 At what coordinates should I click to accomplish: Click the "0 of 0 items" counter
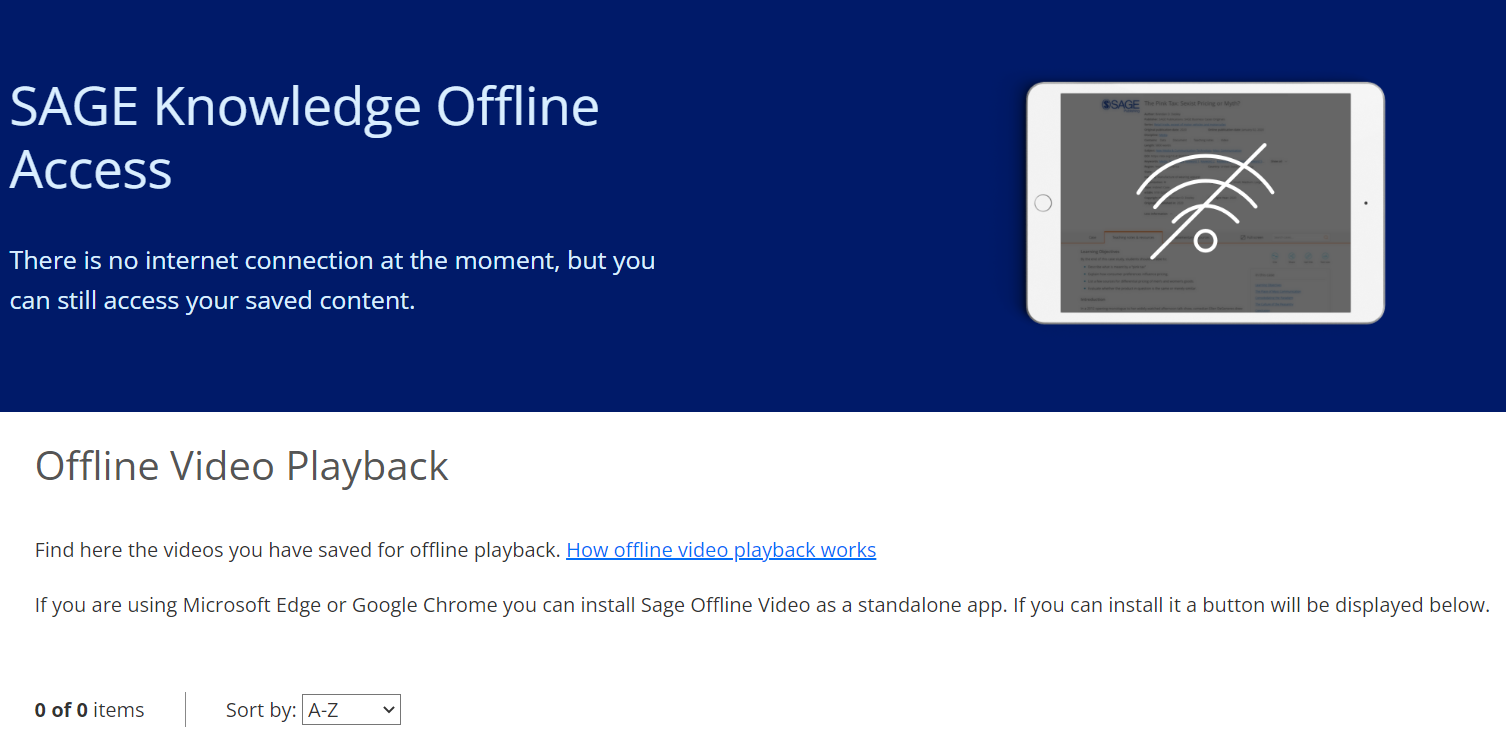89,710
